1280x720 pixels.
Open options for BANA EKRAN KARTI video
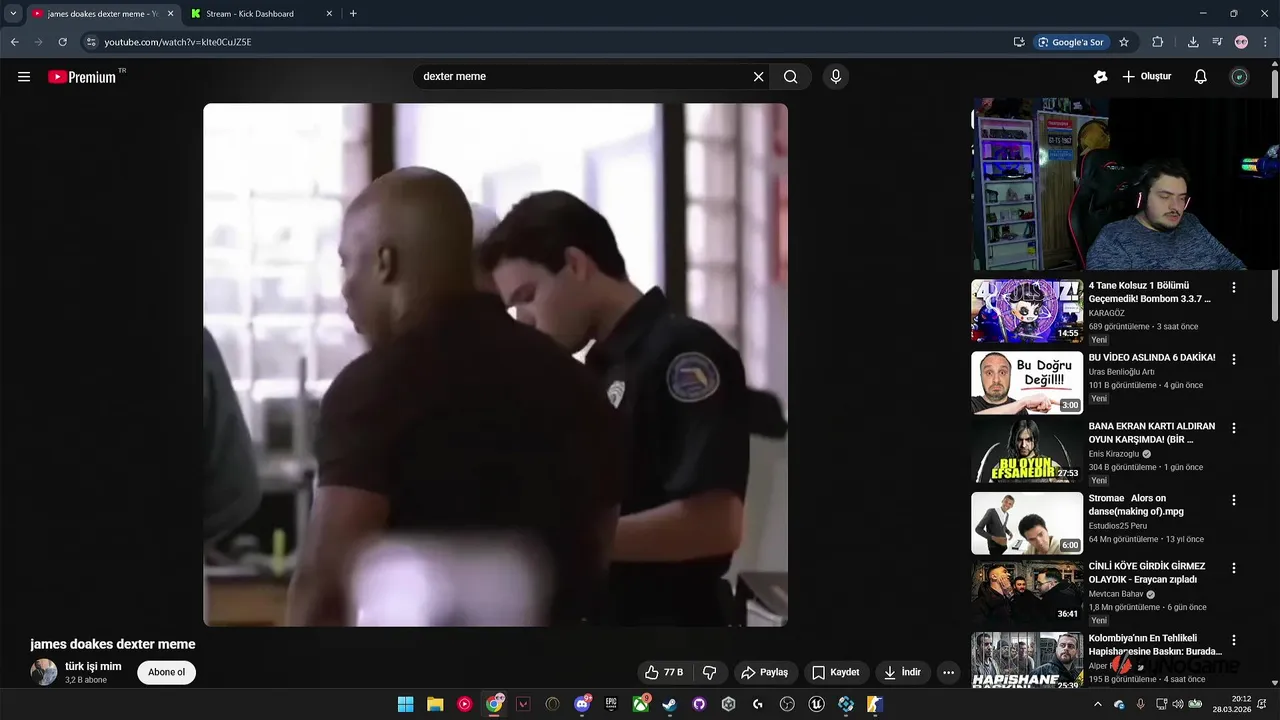click(x=1234, y=428)
